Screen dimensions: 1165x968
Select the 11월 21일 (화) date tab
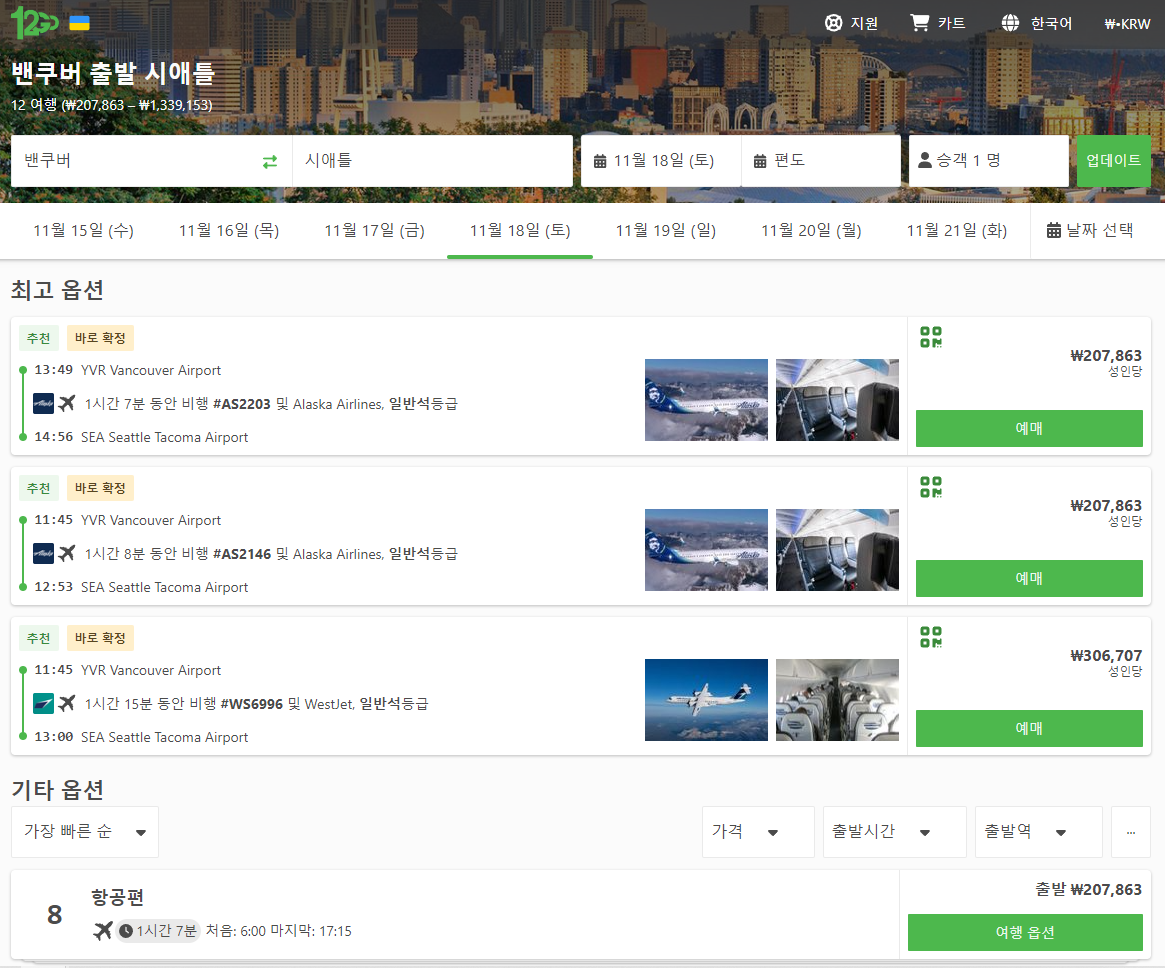(x=957, y=231)
